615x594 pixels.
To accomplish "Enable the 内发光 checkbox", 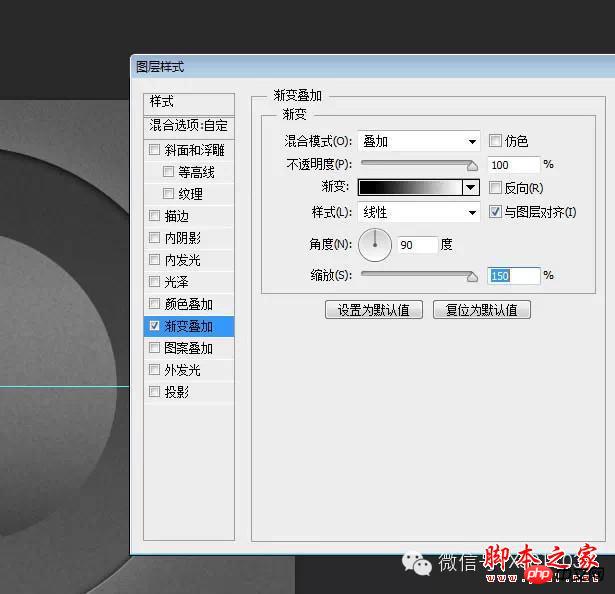I will [155, 259].
